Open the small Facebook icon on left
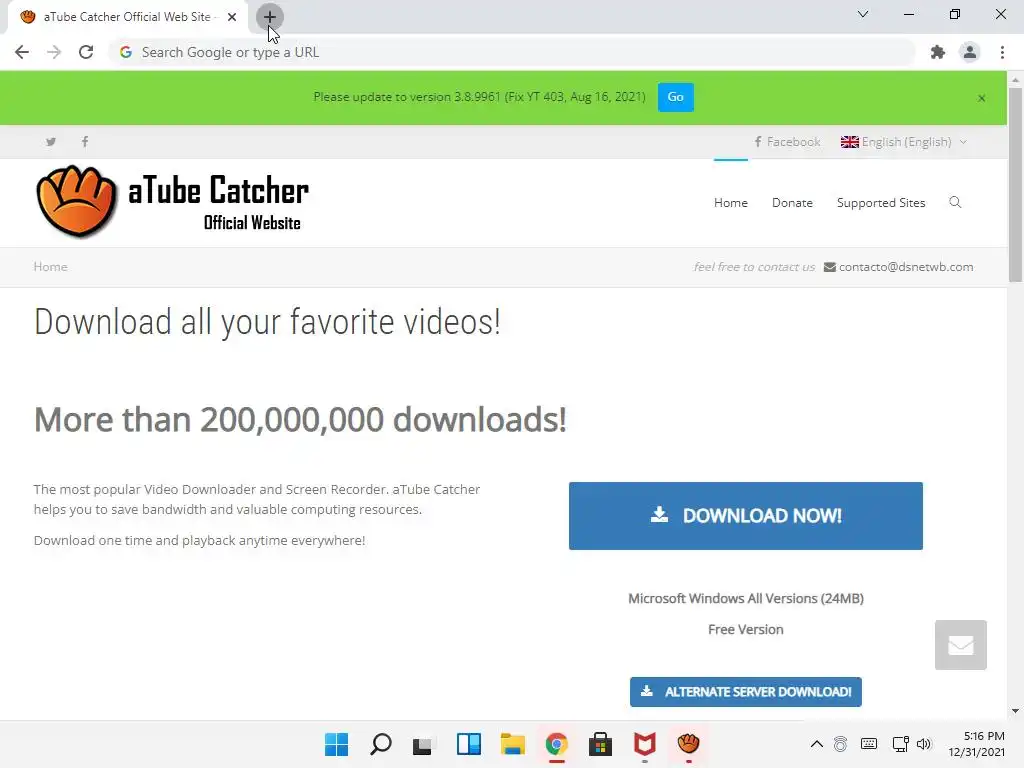 pos(85,142)
